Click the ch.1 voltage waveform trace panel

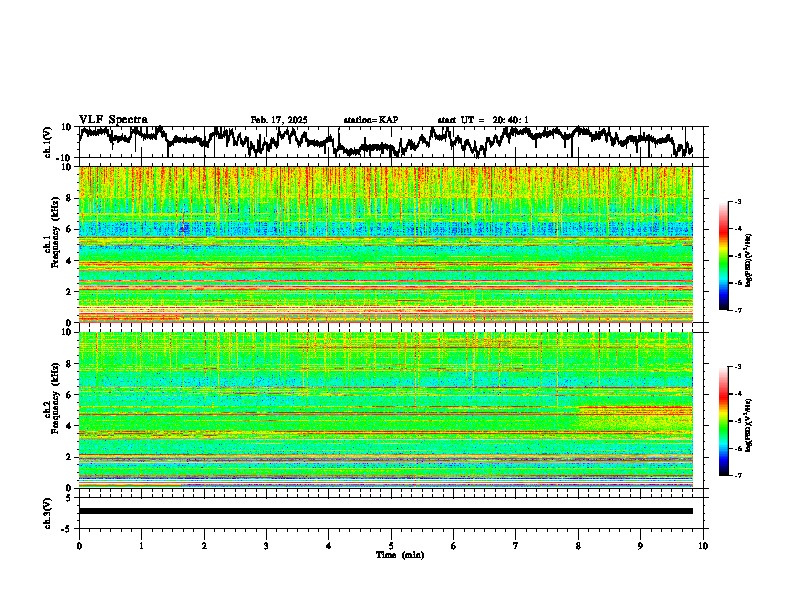(391, 142)
